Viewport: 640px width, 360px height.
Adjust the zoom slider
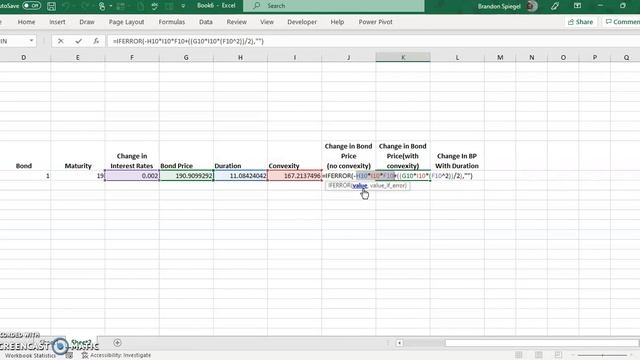coord(602,356)
